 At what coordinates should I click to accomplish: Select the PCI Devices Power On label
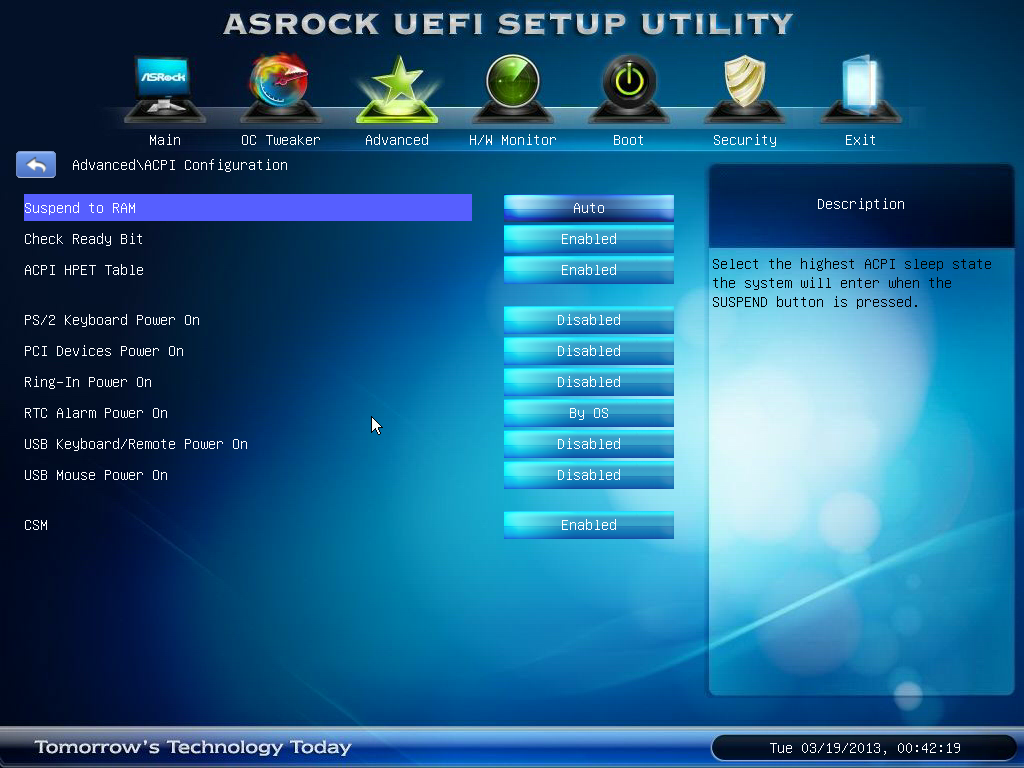[104, 351]
